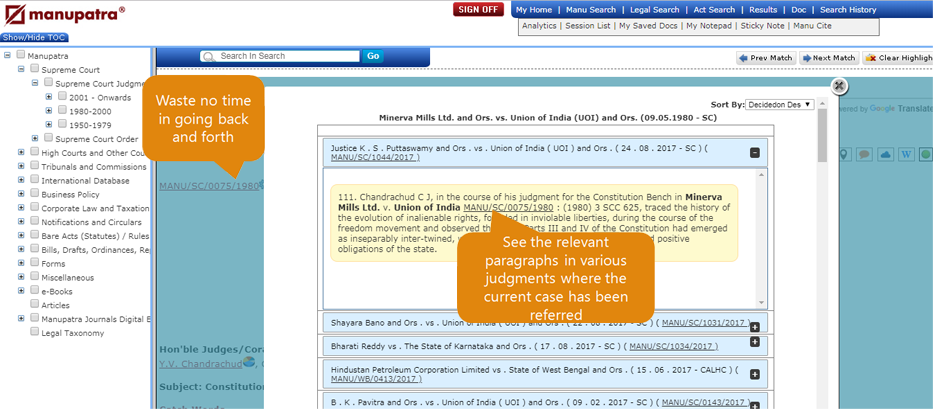Screen dimensions: 934x410
Task: Check the 1950-1979 checkbox
Action: [x=63, y=124]
